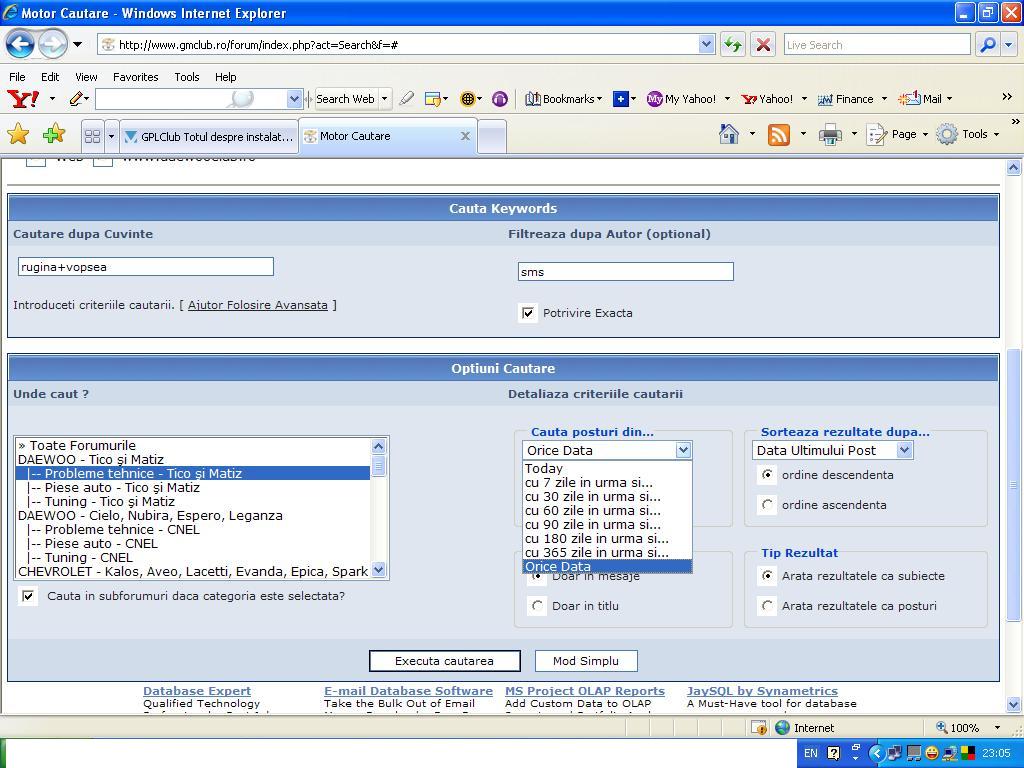Click the Stop loading red X icon
Screen dimensions: 1024x768
[x=762, y=44]
